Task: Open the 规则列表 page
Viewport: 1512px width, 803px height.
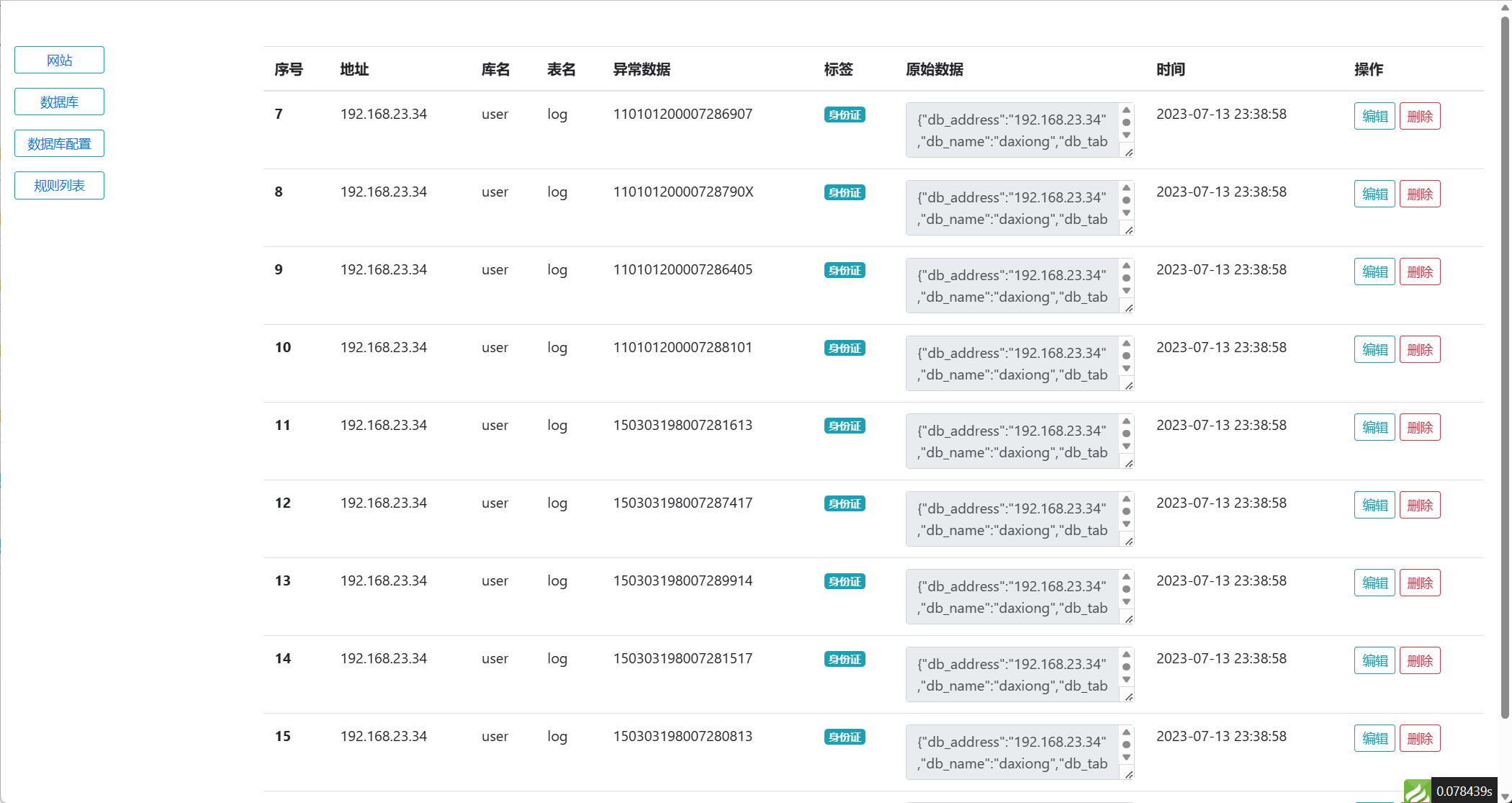Action: (x=59, y=185)
